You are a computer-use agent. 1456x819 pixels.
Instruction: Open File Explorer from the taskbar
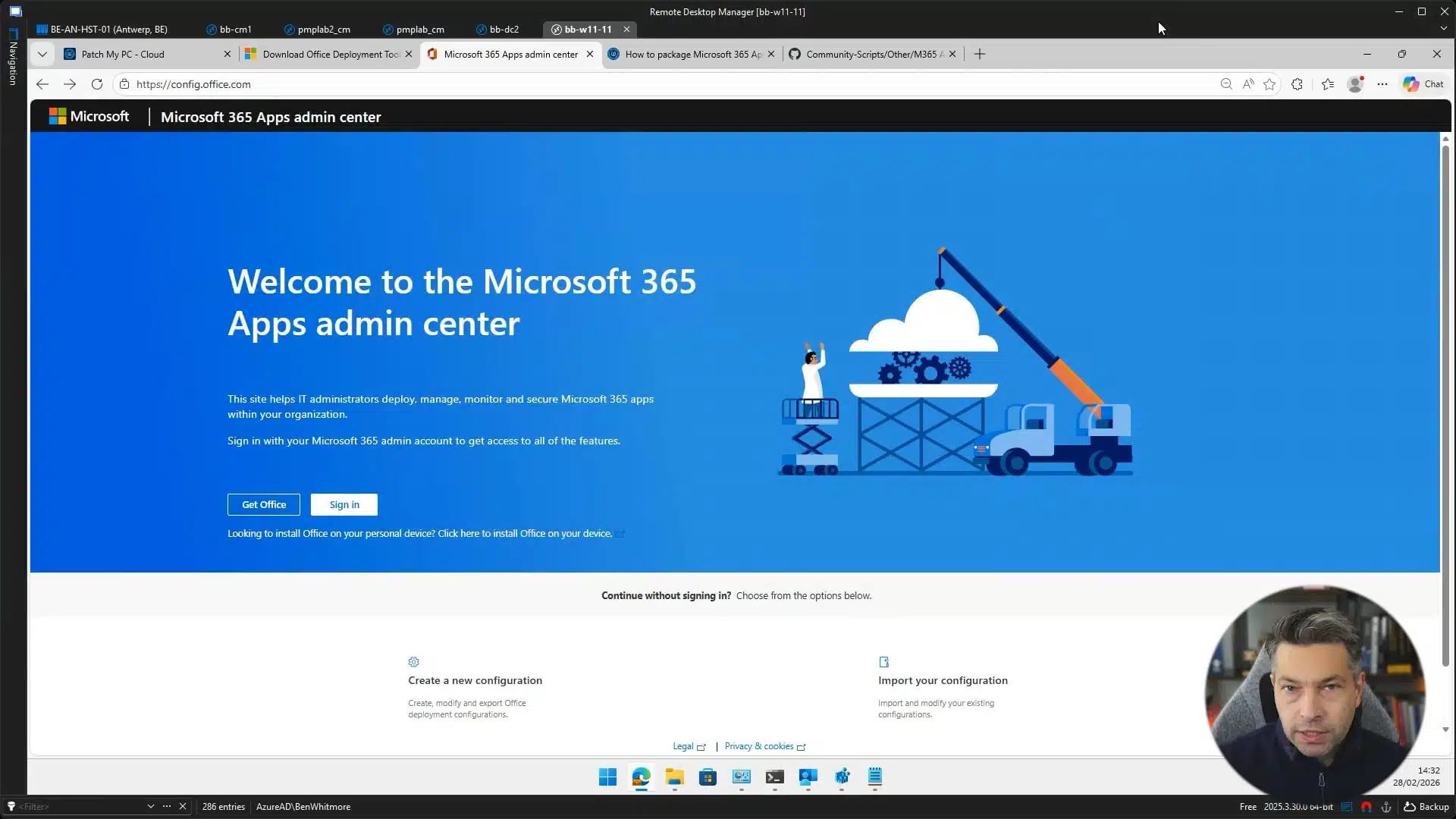[674, 777]
